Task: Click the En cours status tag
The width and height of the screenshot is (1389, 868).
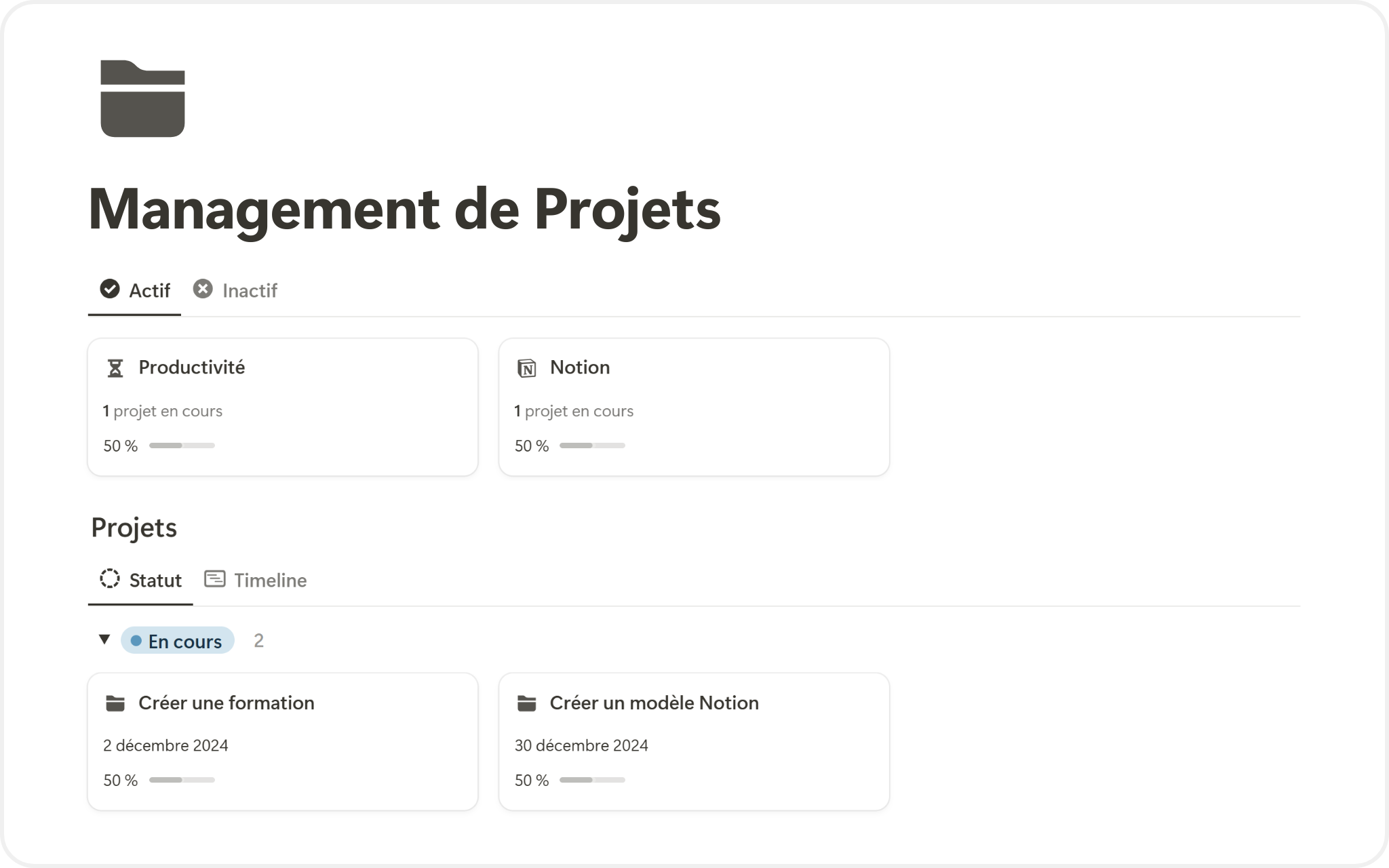Action: pyautogui.click(x=178, y=641)
